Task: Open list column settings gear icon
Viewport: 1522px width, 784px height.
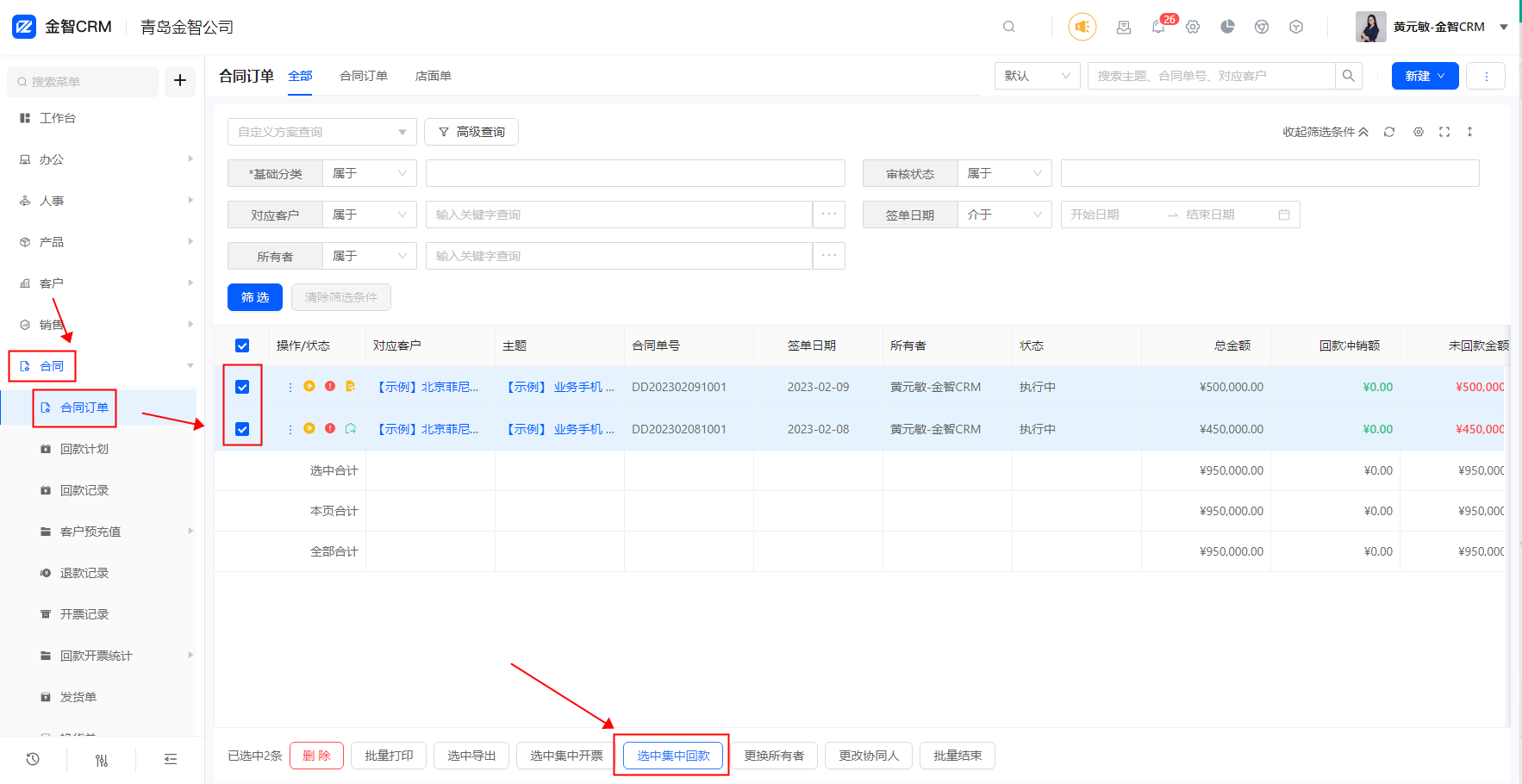Action: point(1419,132)
